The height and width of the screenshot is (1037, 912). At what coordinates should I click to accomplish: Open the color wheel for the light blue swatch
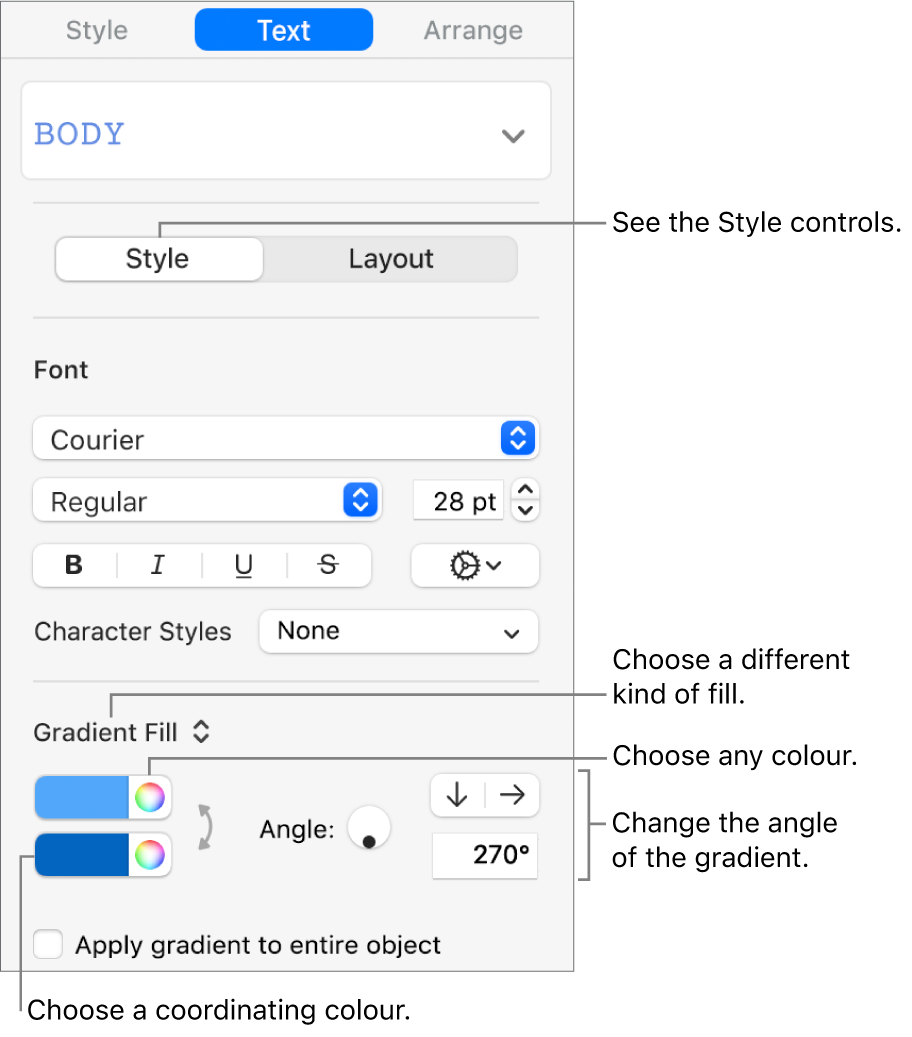coord(150,797)
